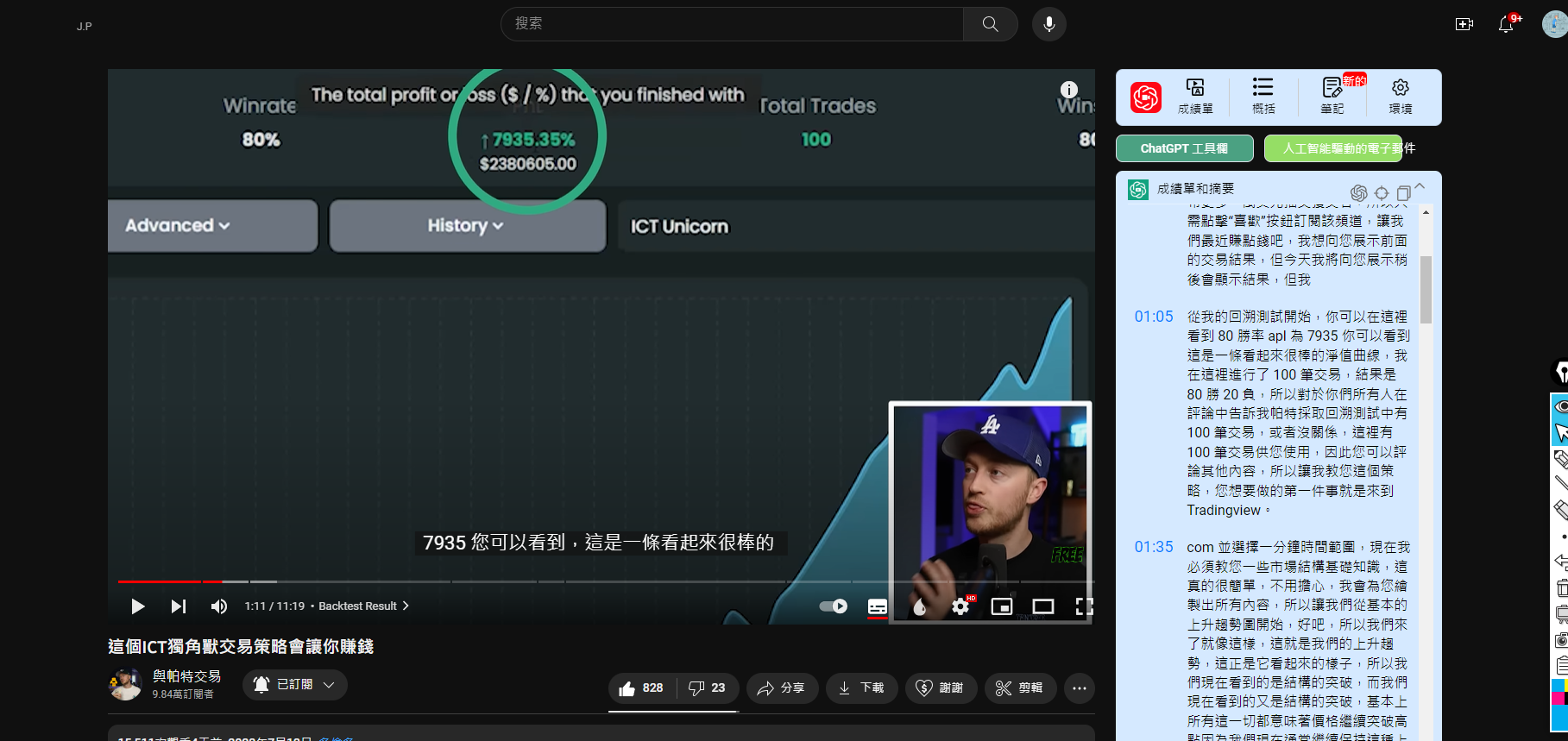Open the notifications bell

coord(1507,24)
